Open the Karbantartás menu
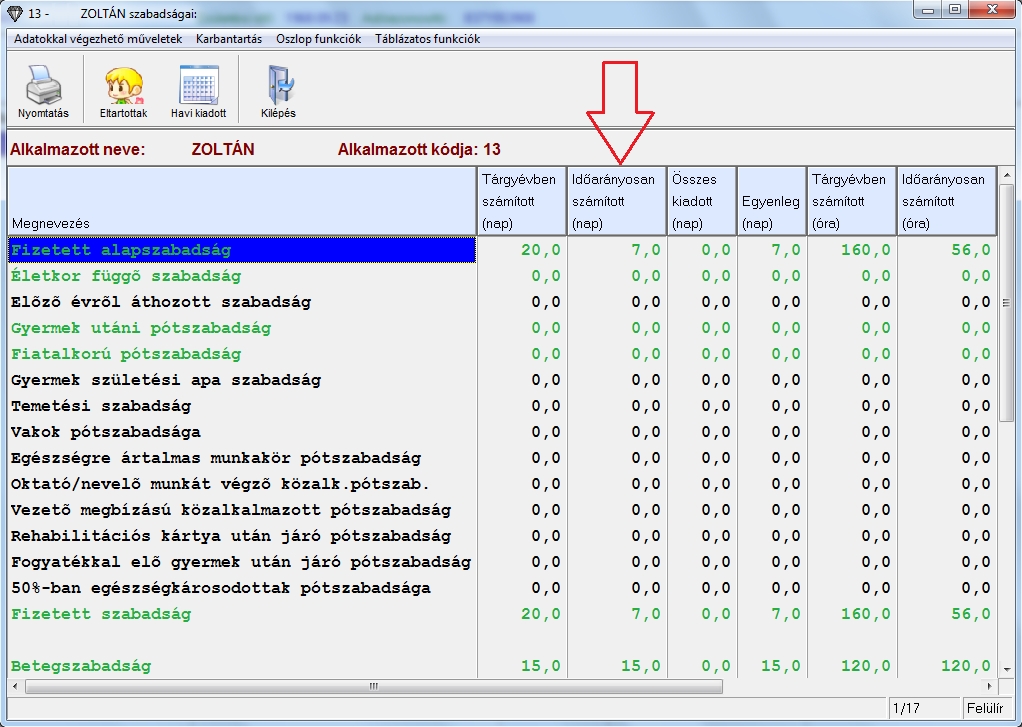The width and height of the screenshot is (1022, 727). pos(229,39)
